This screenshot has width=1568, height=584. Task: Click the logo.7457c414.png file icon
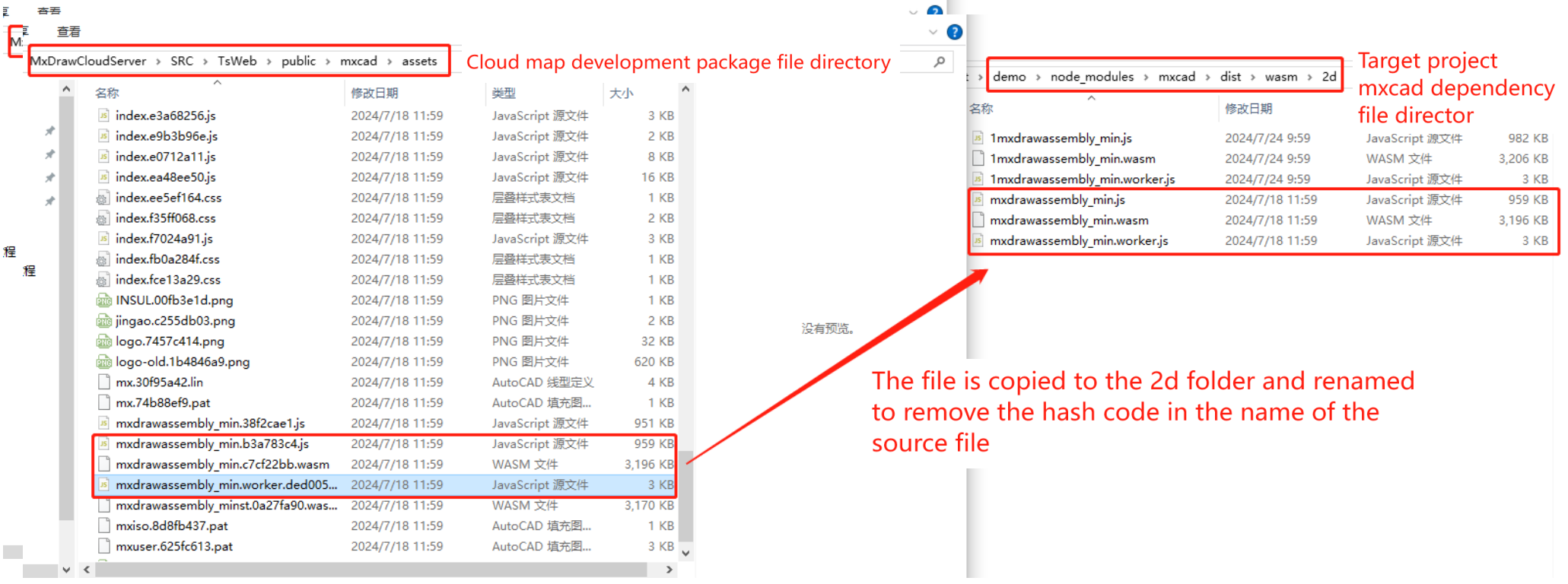[104, 341]
